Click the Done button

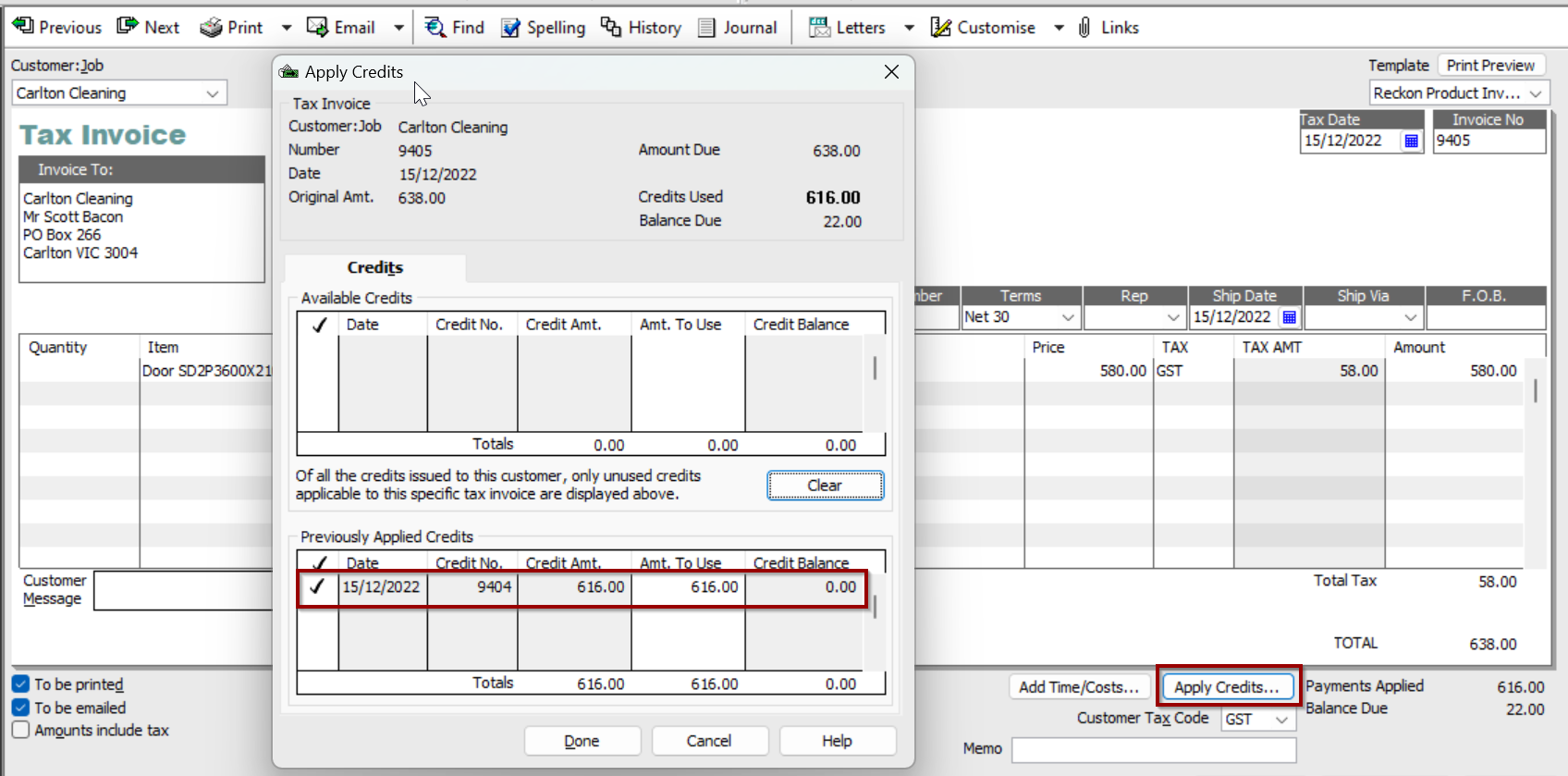pos(582,741)
